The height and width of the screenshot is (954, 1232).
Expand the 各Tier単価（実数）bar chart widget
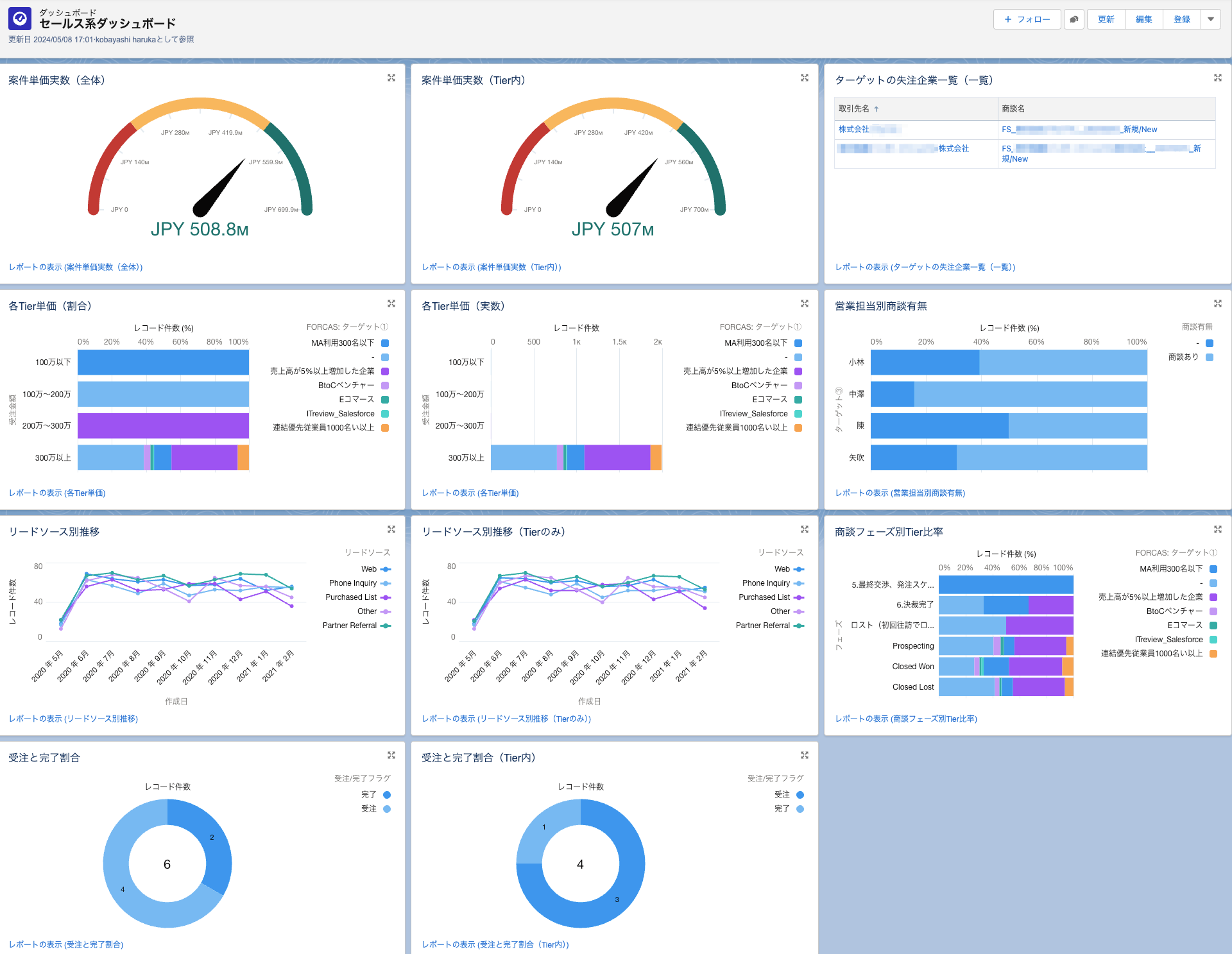805,303
